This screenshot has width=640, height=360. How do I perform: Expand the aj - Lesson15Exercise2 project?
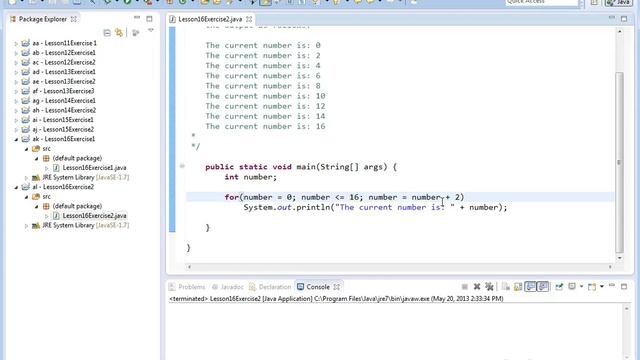pos(16,130)
